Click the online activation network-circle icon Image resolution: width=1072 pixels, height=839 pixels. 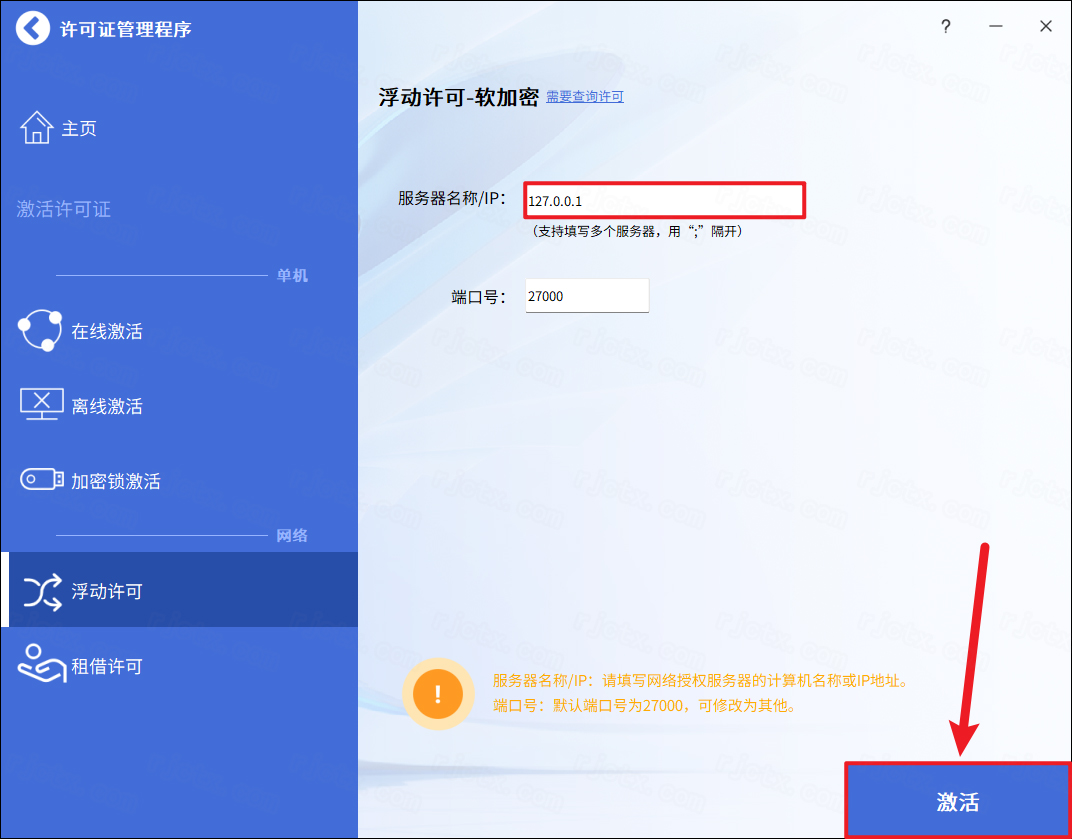coord(40,331)
